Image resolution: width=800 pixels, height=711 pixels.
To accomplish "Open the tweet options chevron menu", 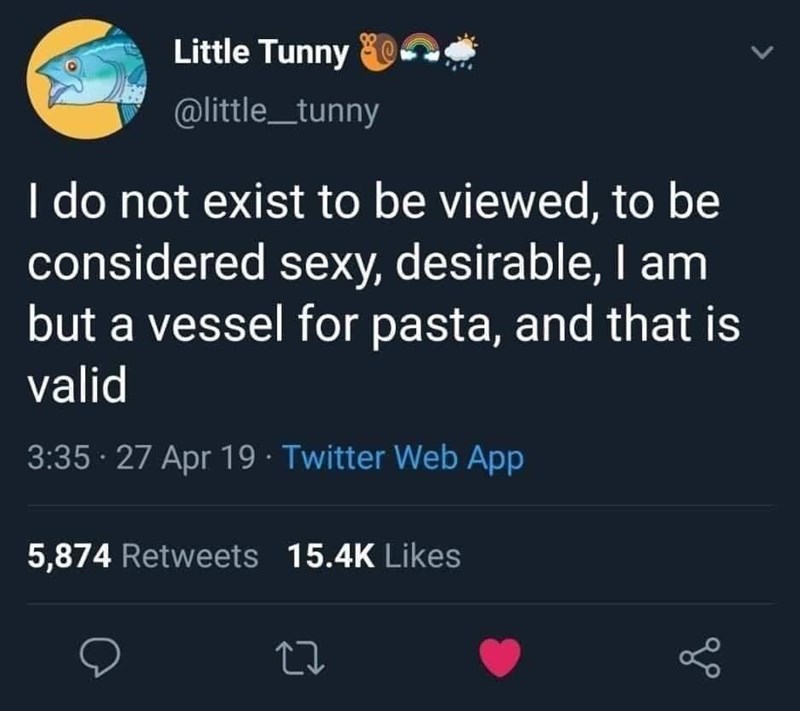I will pos(762,51).
